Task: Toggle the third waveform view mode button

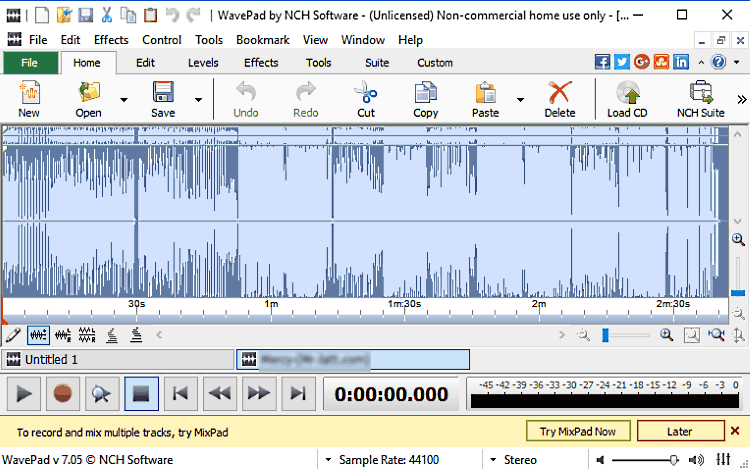Action: (87, 335)
